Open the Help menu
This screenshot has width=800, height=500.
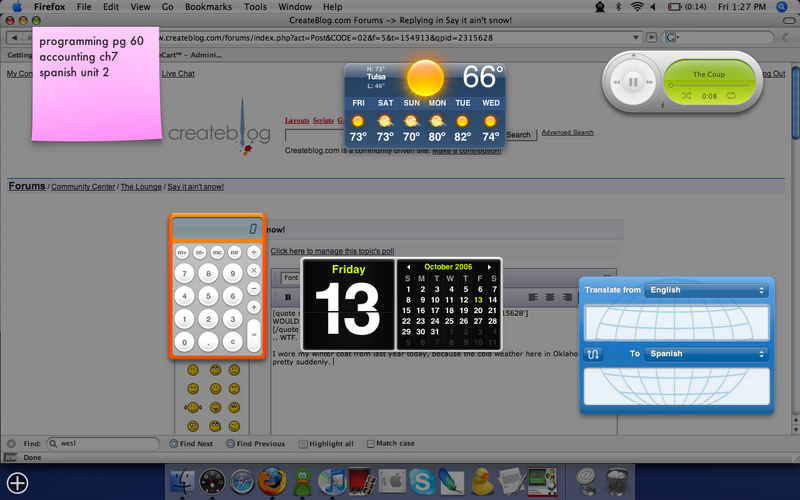click(333, 7)
